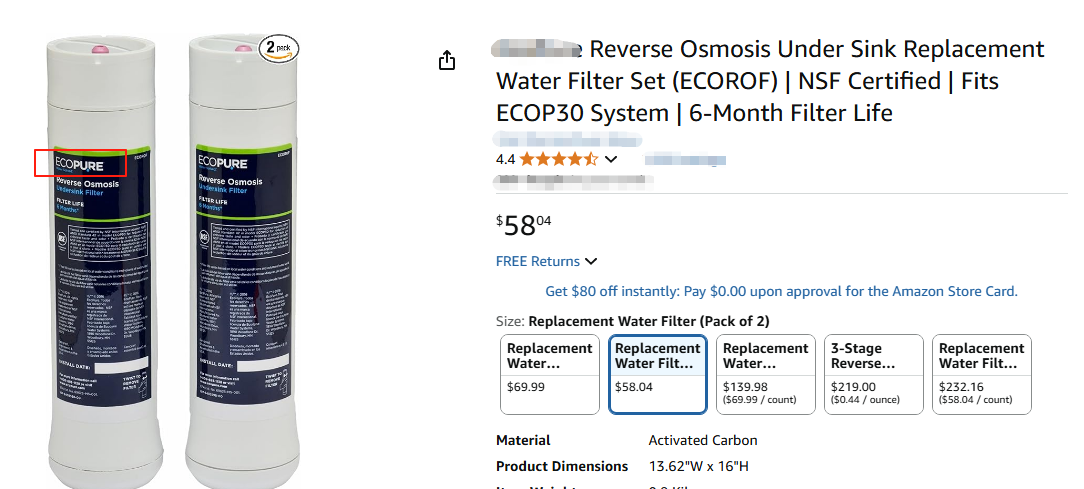Click the share icon beside the title
This screenshot has height=489, width=1084.
coord(447,60)
